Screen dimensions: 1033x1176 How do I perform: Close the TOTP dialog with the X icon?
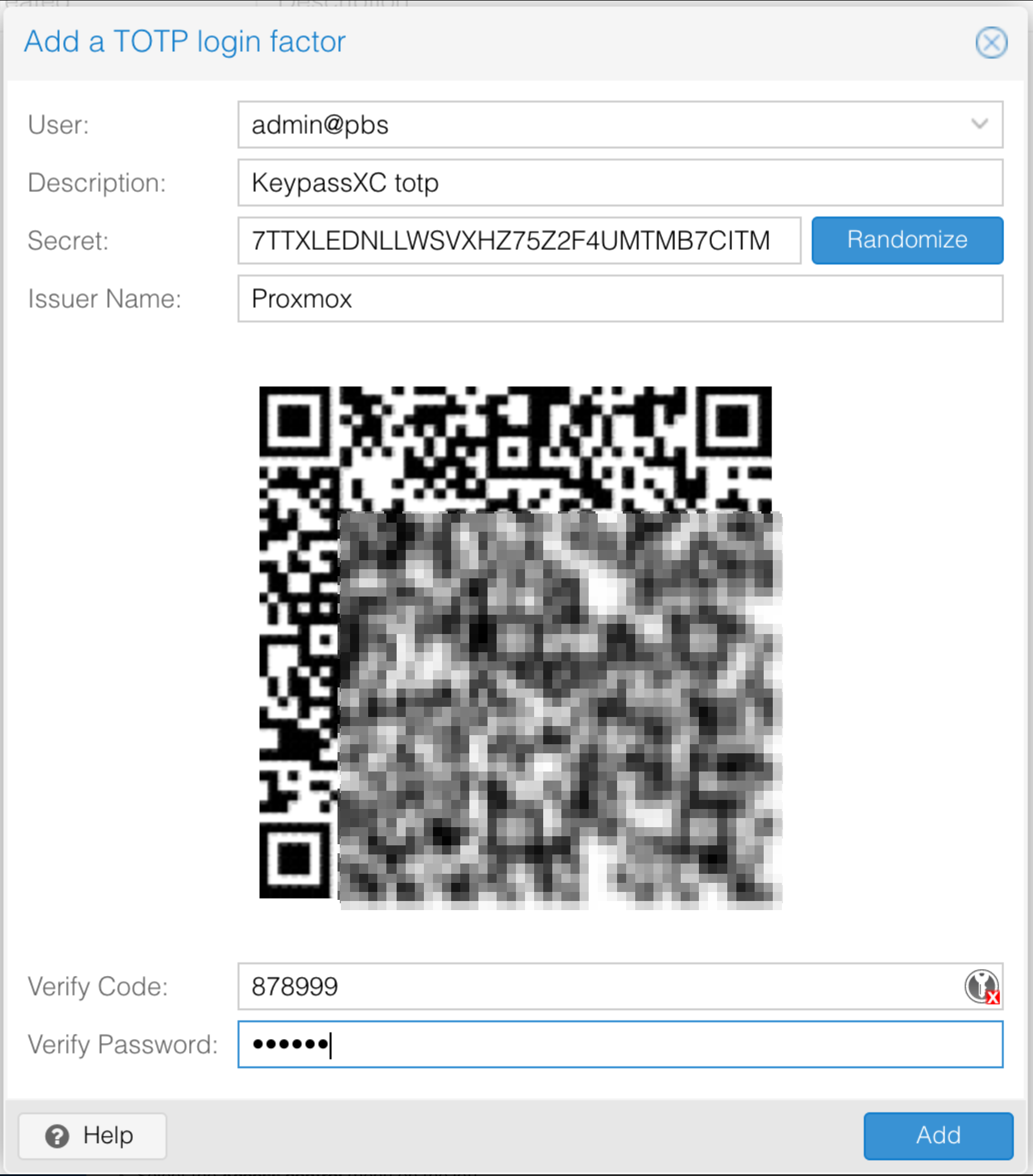(x=991, y=43)
